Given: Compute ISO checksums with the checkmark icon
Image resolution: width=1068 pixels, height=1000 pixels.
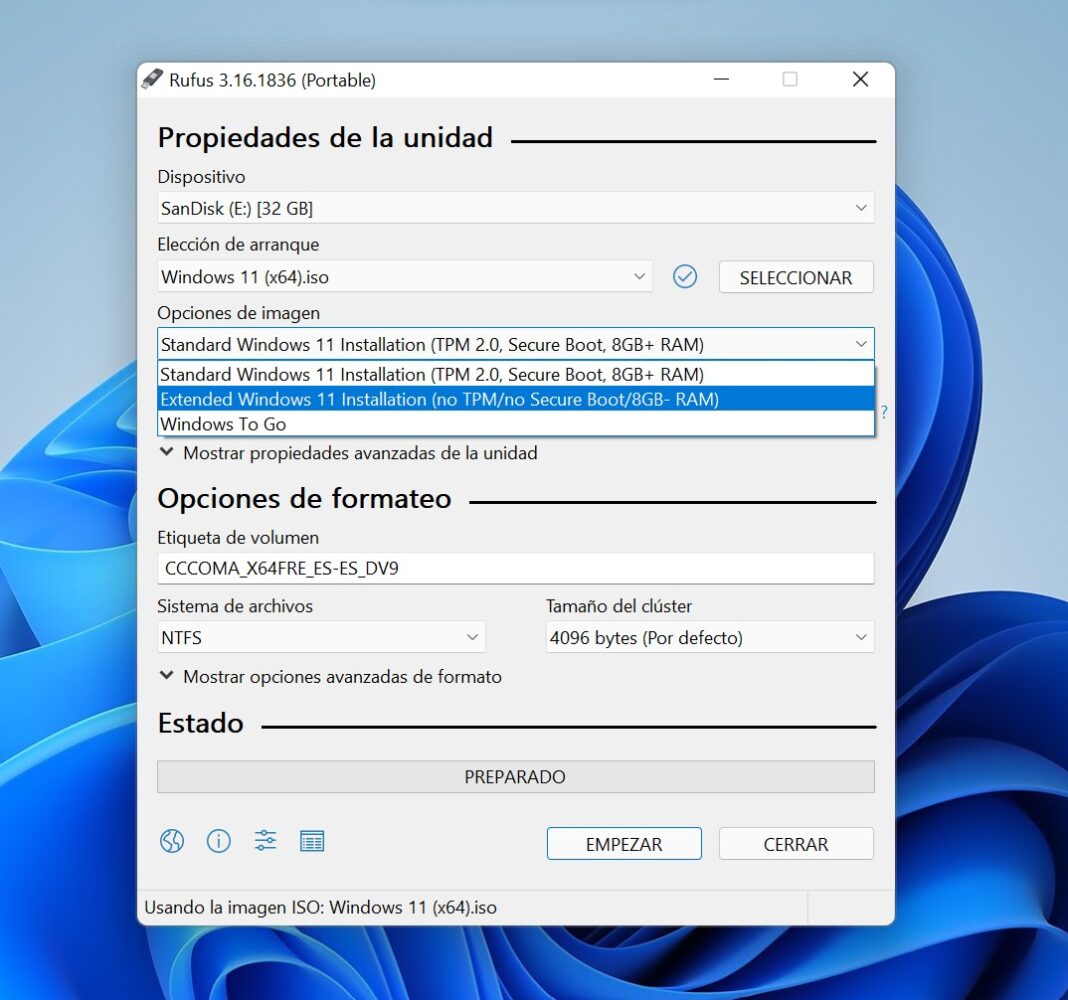Looking at the screenshot, I should click(685, 277).
